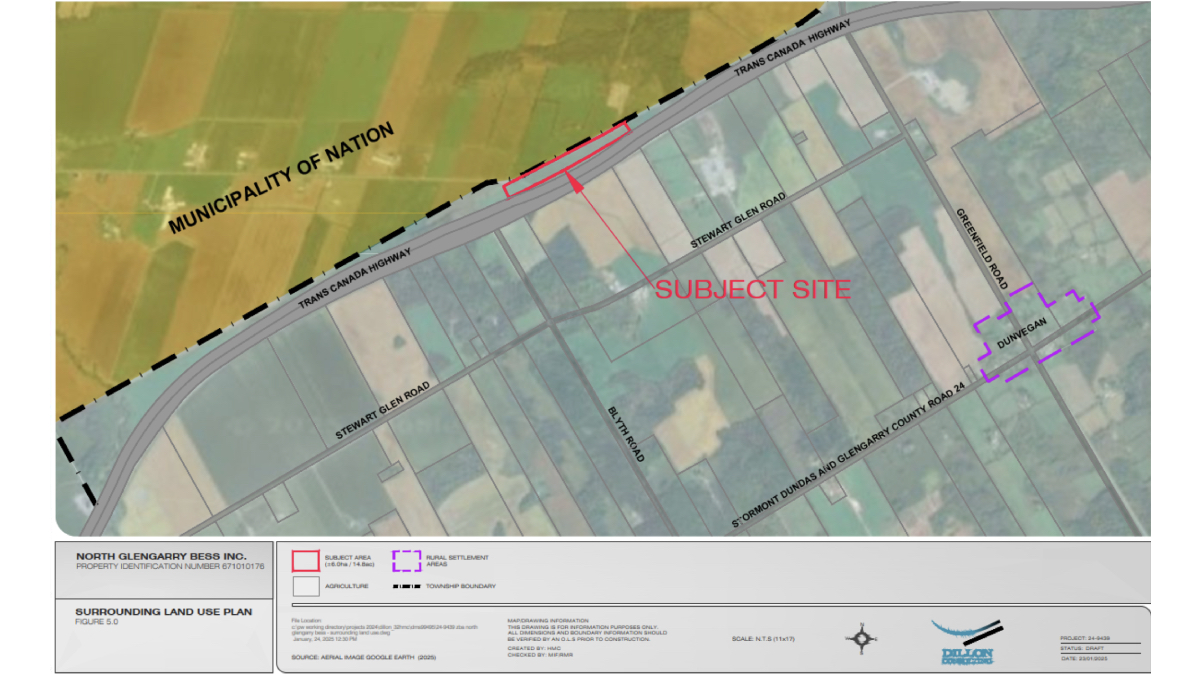The width and height of the screenshot is (1200, 675).
Task: Click the Greenfield Road label
Action: click(979, 250)
